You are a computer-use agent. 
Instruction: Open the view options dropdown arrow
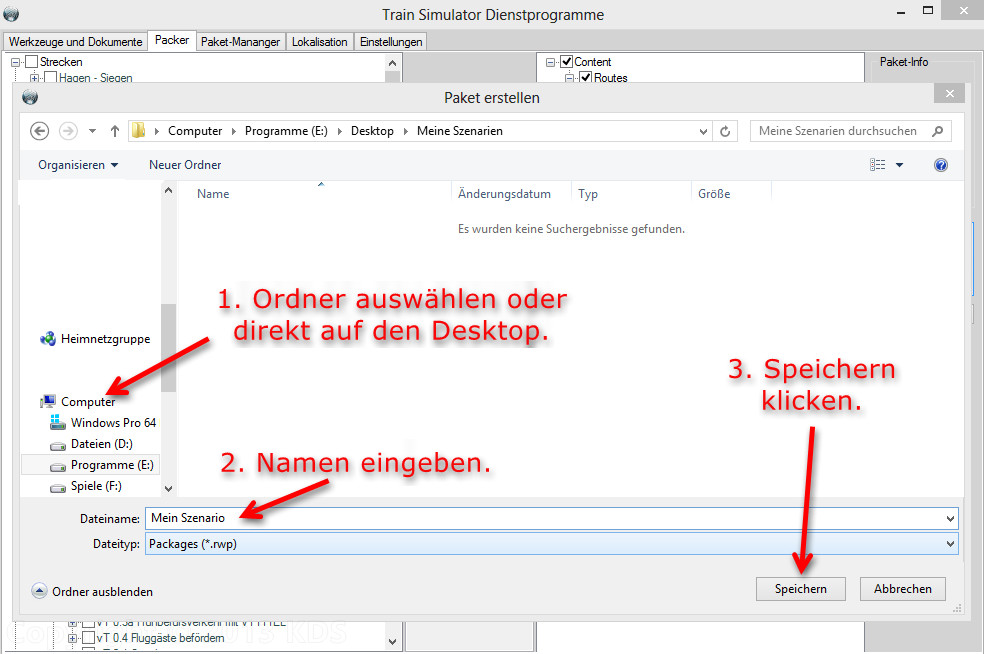coord(899,165)
